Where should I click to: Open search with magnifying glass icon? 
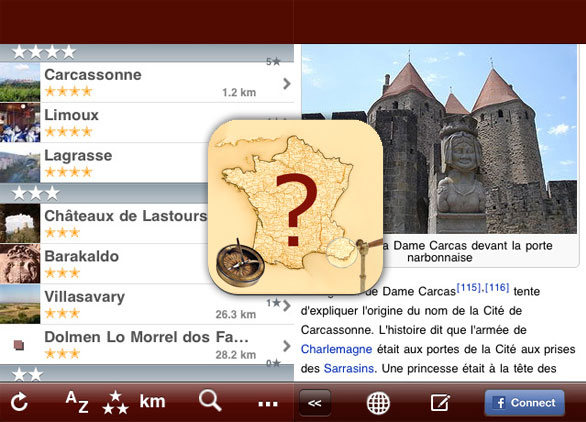210,401
